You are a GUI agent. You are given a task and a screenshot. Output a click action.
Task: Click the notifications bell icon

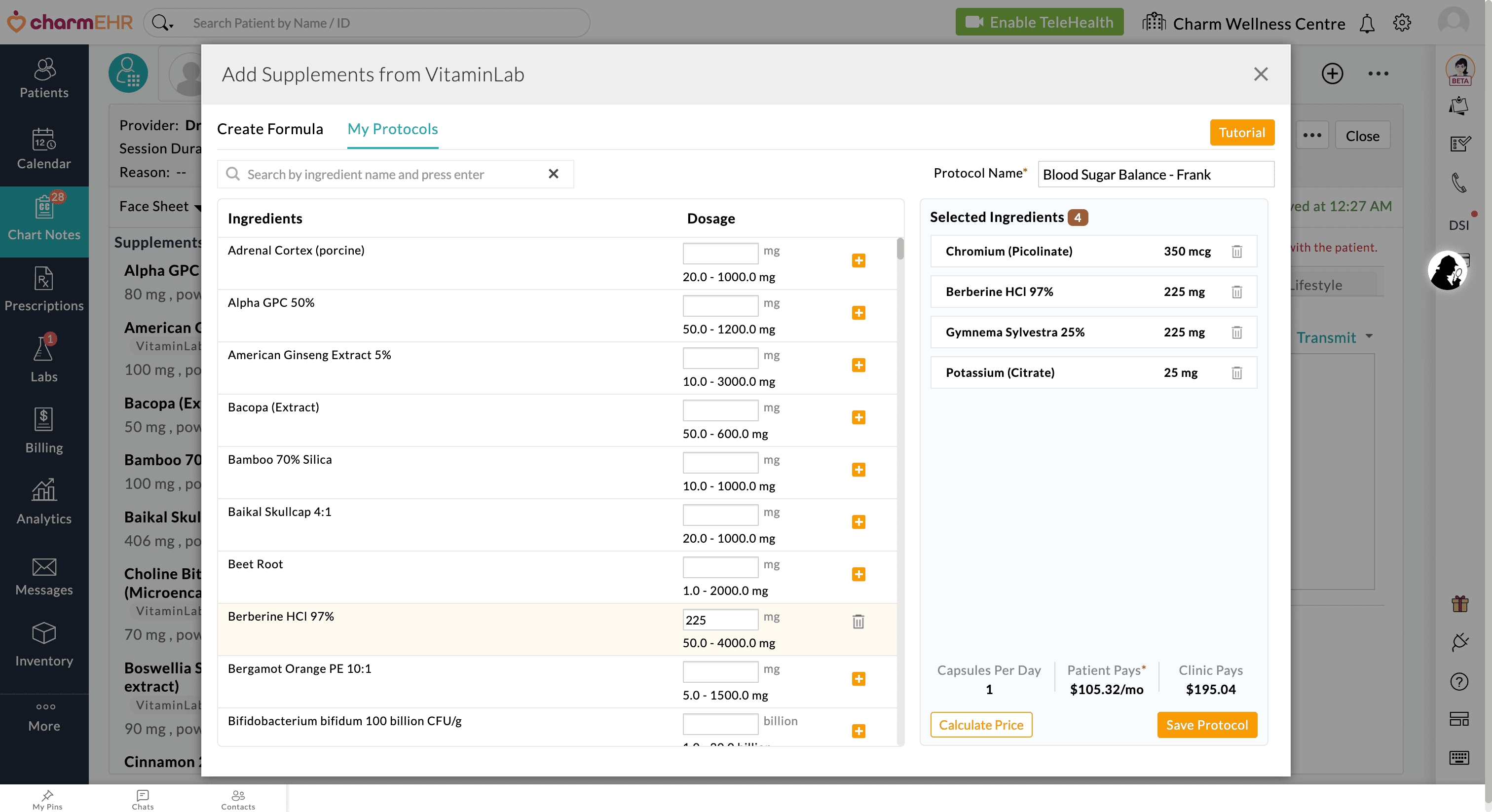[1367, 23]
